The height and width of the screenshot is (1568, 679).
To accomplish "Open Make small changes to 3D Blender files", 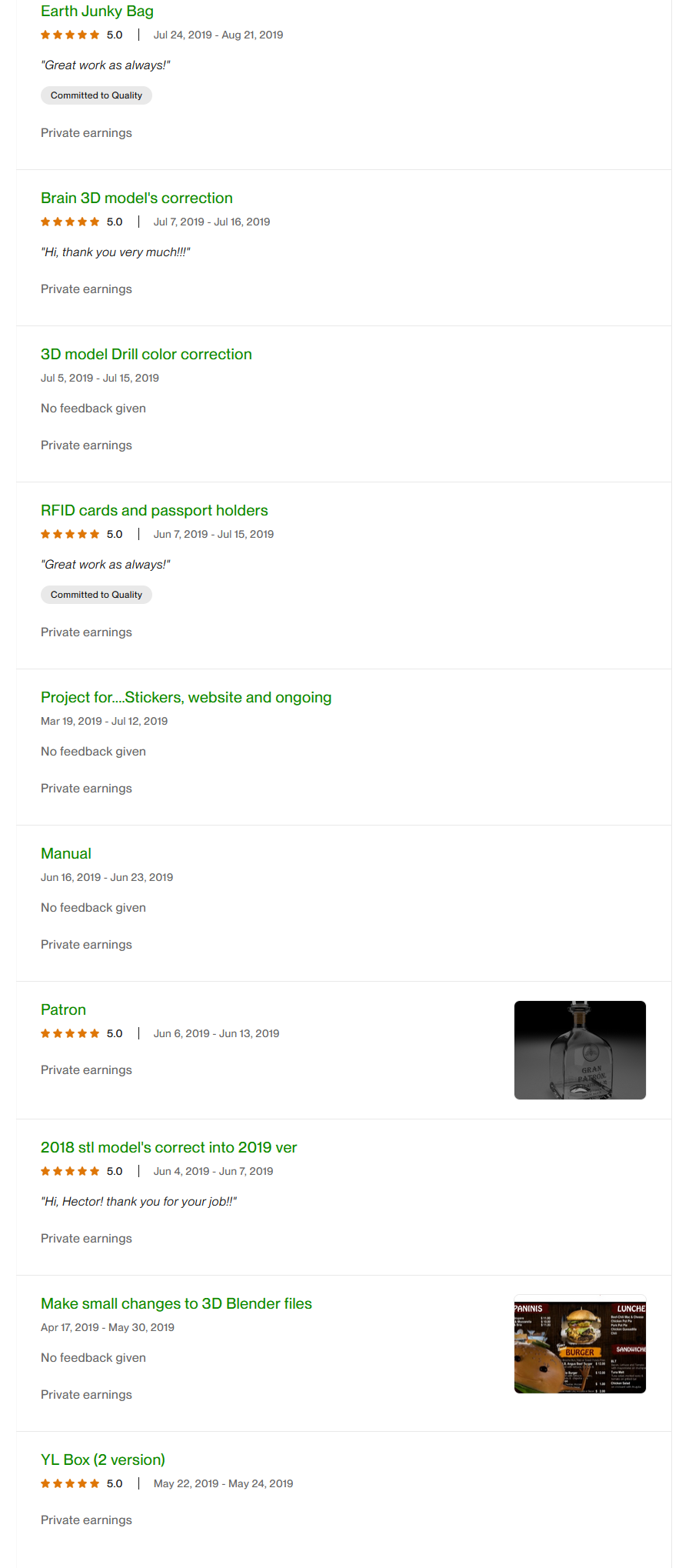I will 176,1304.
